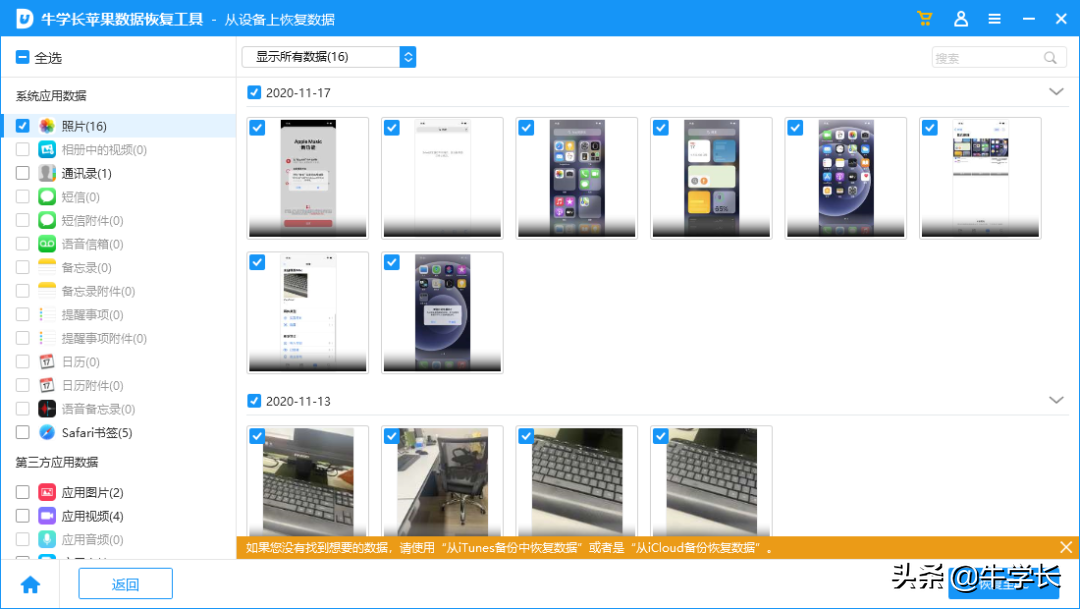Uncheck the Apple Music screenshot checkbox
The height and width of the screenshot is (609, 1080).
click(257, 127)
